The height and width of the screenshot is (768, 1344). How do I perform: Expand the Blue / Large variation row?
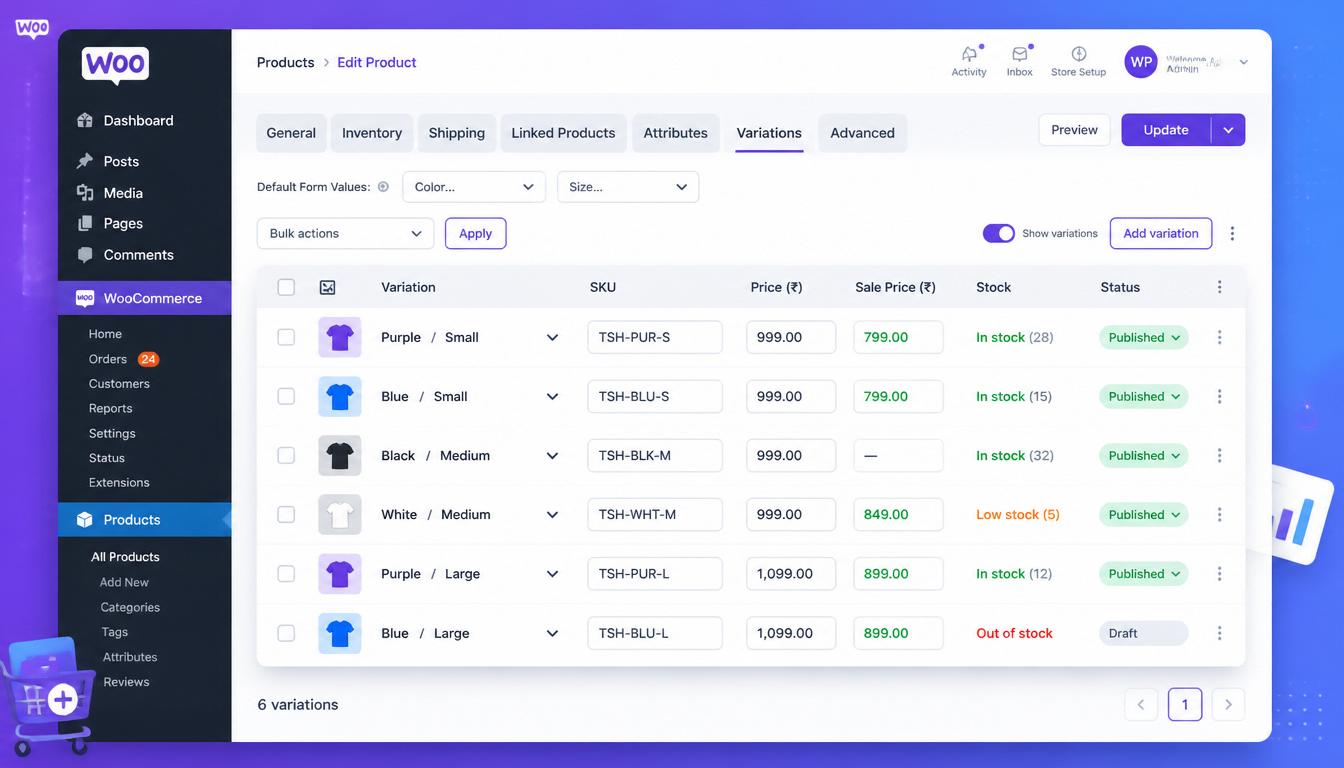click(x=552, y=633)
